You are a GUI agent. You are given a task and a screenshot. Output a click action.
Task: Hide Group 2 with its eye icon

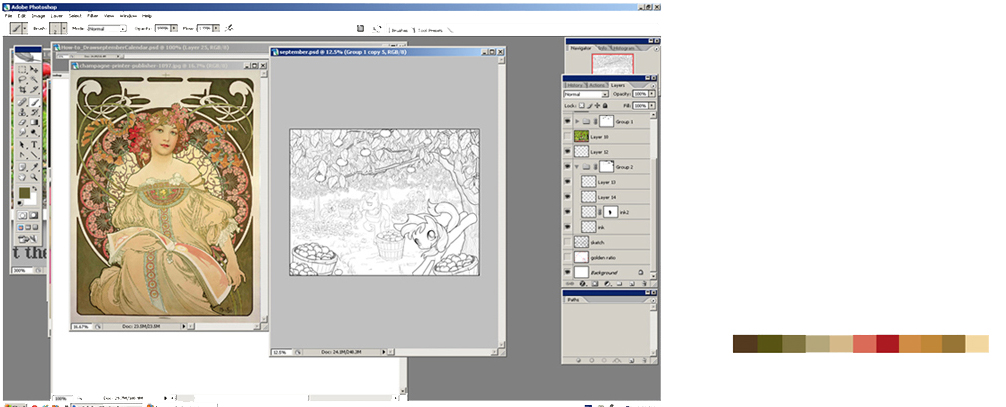click(x=568, y=166)
